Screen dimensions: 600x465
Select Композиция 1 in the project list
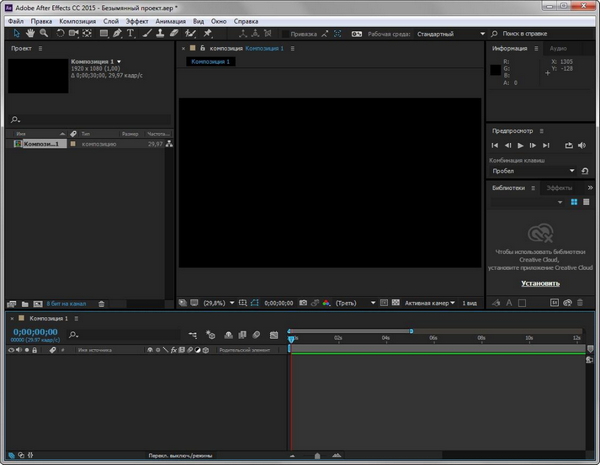coord(42,145)
